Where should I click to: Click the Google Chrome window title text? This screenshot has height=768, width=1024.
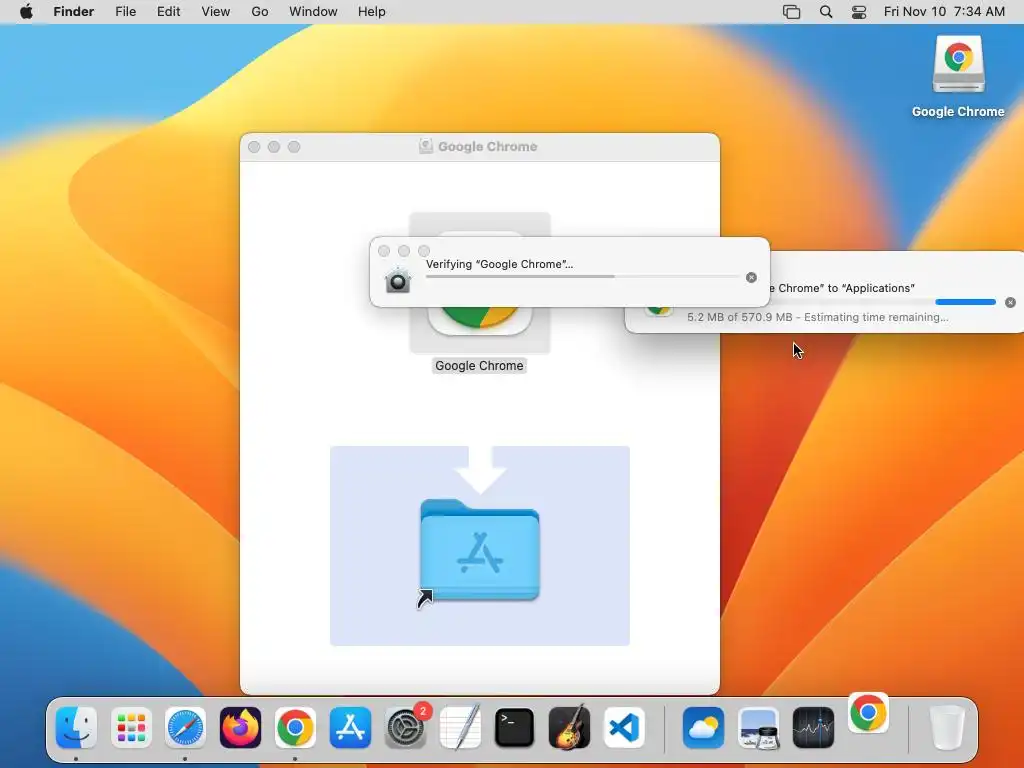487,146
